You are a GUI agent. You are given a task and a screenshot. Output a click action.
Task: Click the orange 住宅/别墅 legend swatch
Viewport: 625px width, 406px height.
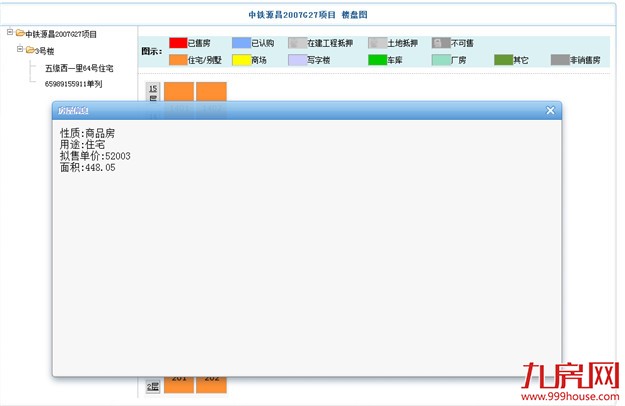coord(178,60)
